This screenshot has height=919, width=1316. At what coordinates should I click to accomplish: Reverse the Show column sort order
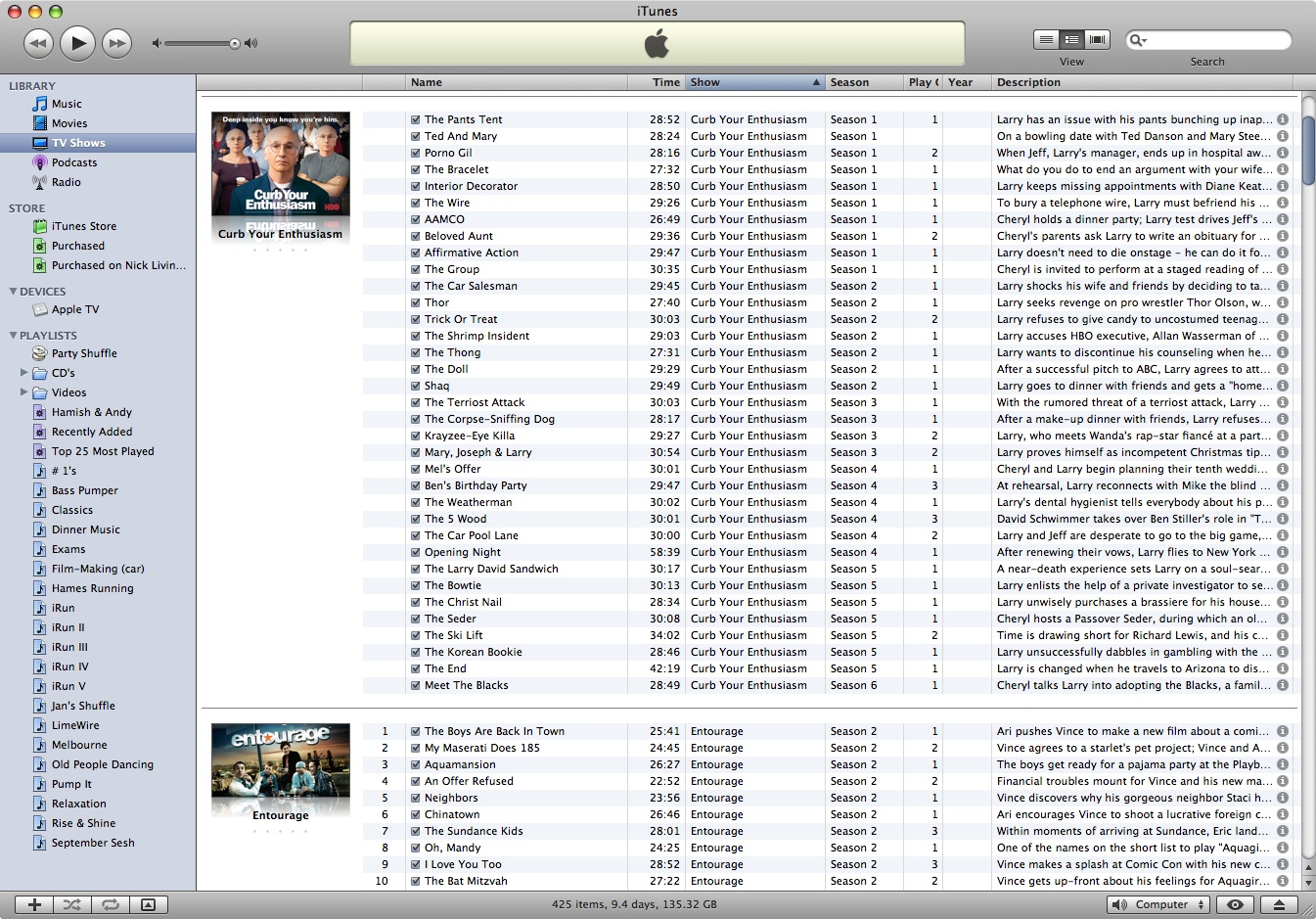[755, 82]
